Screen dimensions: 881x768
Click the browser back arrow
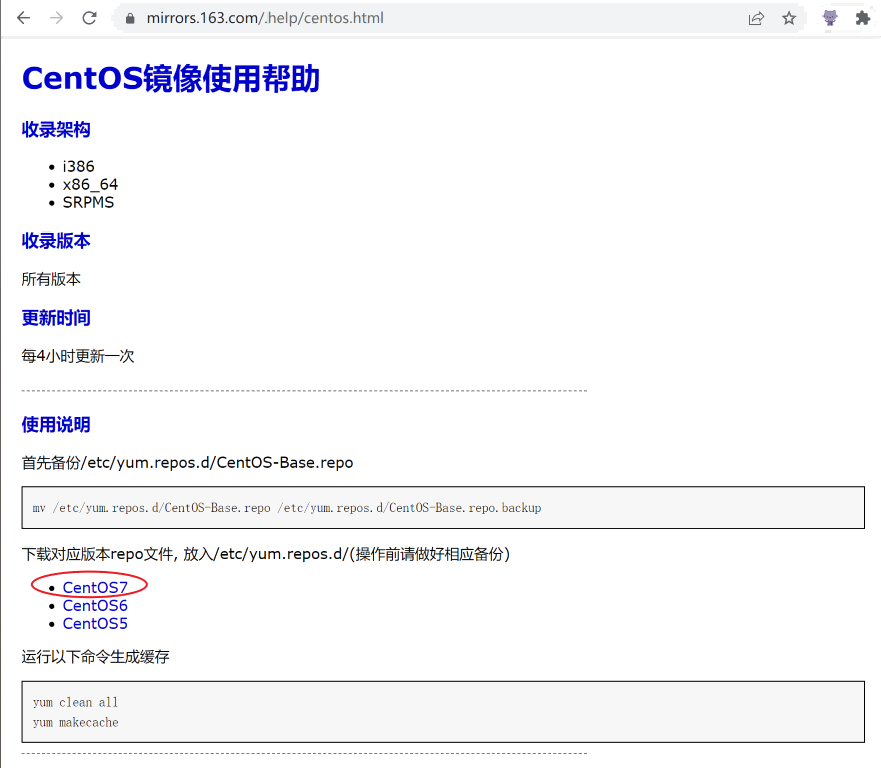(24, 18)
